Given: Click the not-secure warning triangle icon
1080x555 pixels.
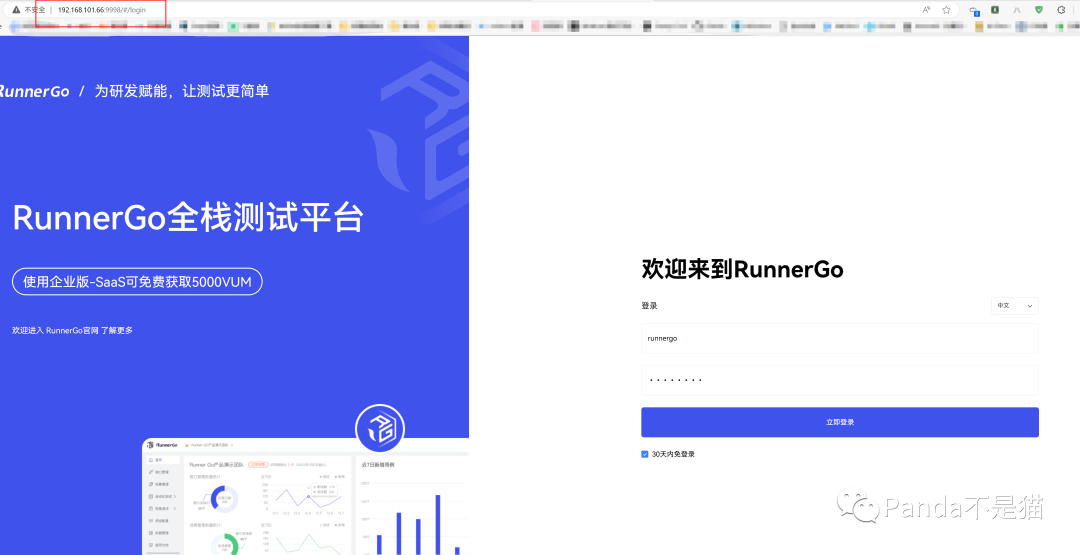Looking at the screenshot, I should pos(16,10).
